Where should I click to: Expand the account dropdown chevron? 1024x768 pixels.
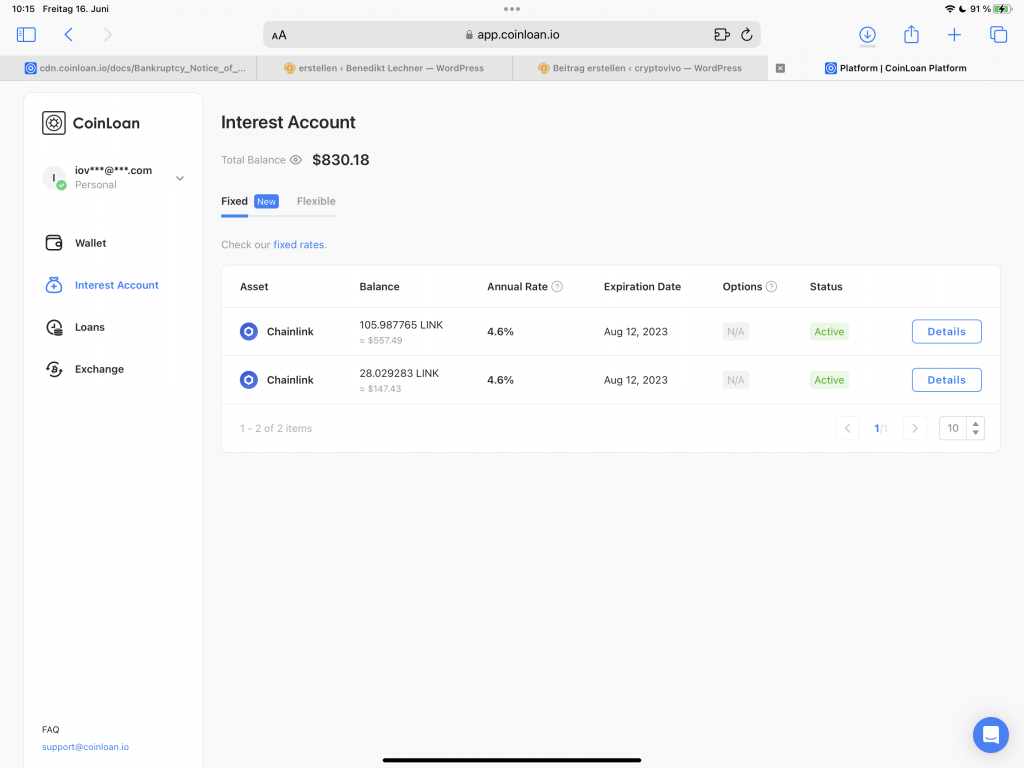point(180,178)
